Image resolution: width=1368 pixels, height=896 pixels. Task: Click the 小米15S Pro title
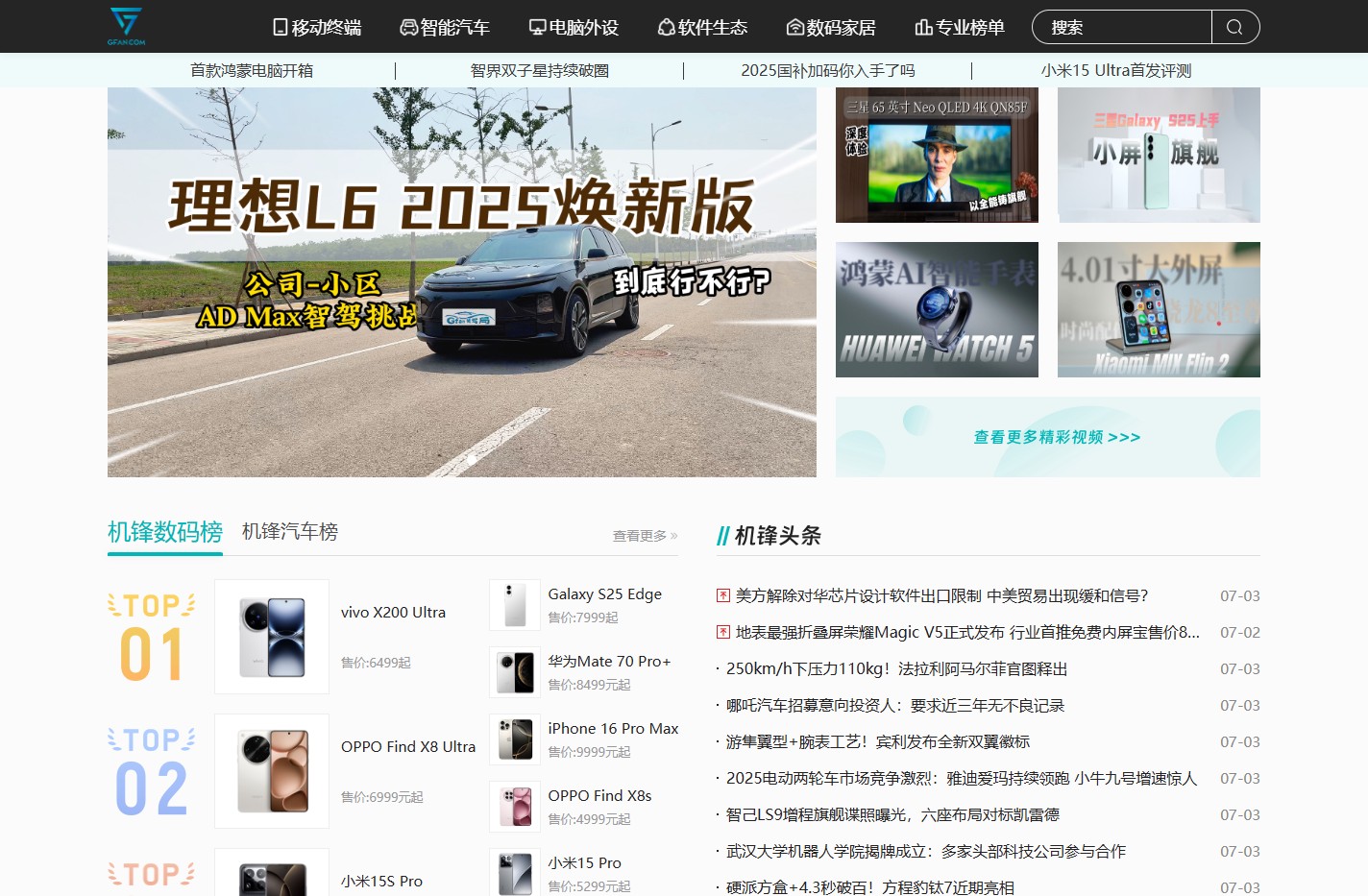[x=381, y=881]
